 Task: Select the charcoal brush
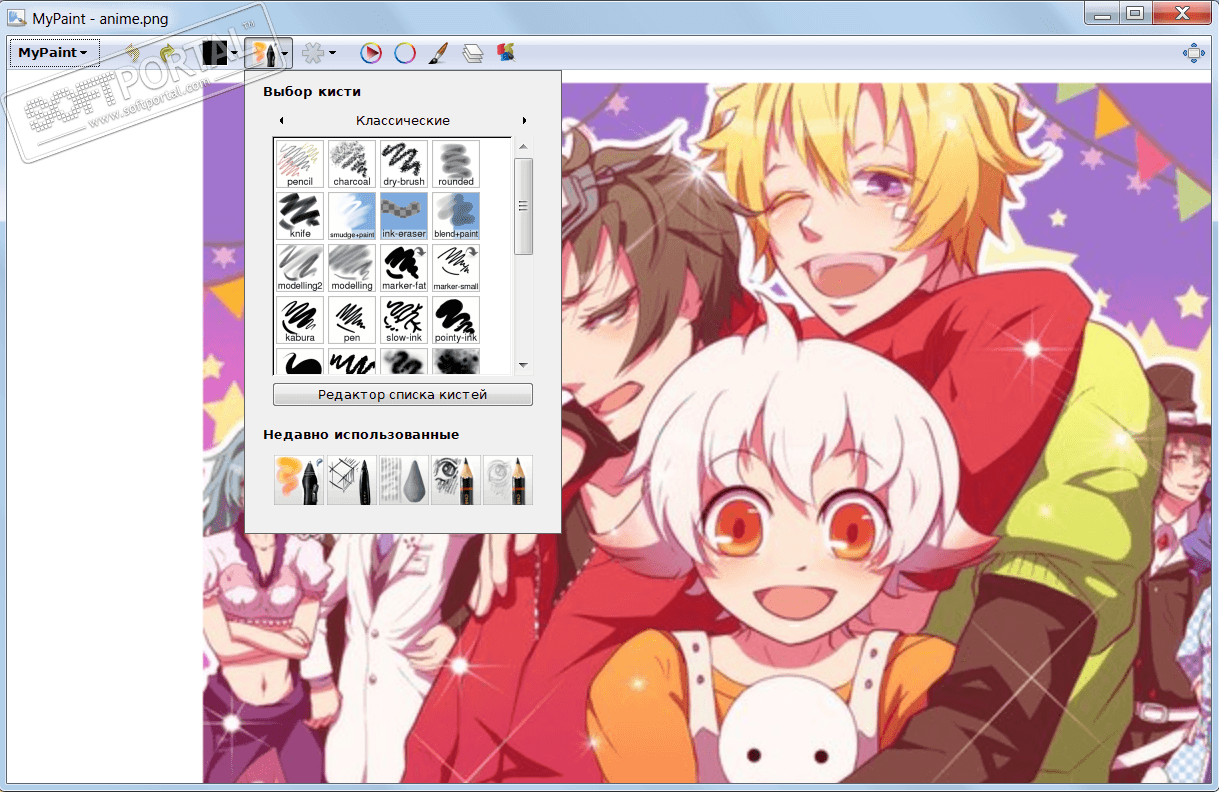(x=352, y=164)
